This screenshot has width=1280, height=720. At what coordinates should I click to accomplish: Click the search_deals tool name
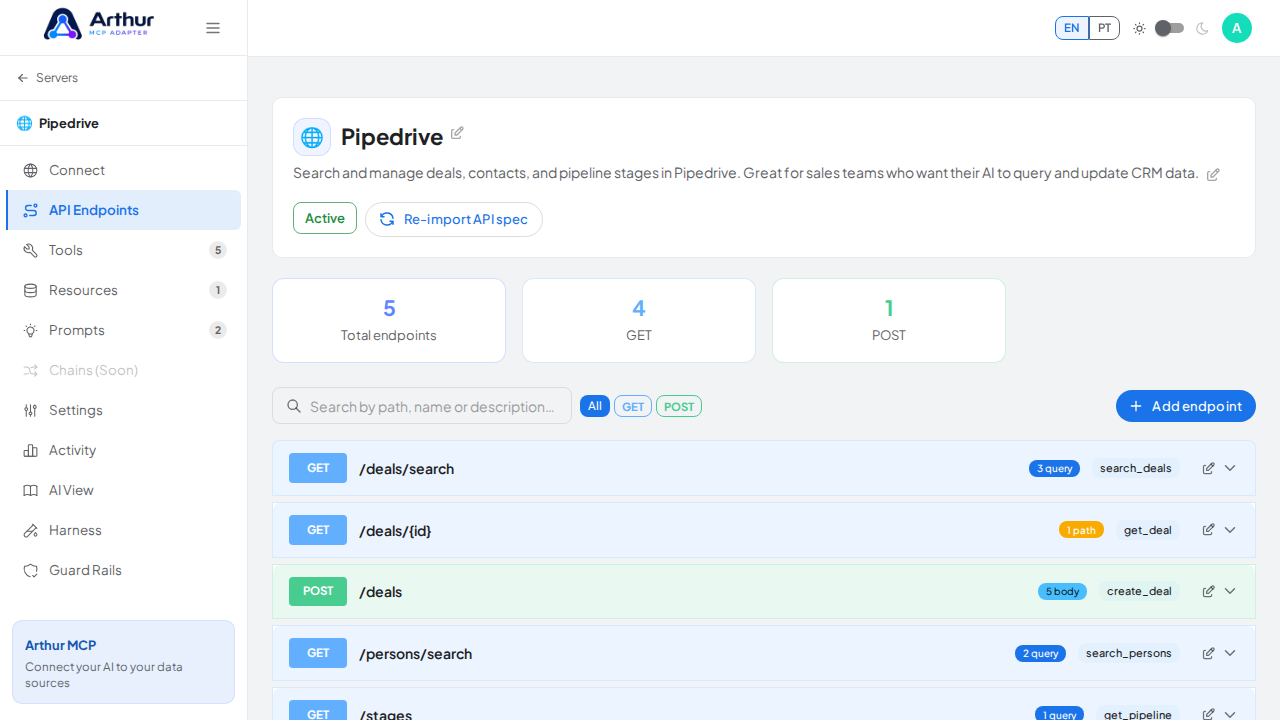coord(1136,468)
